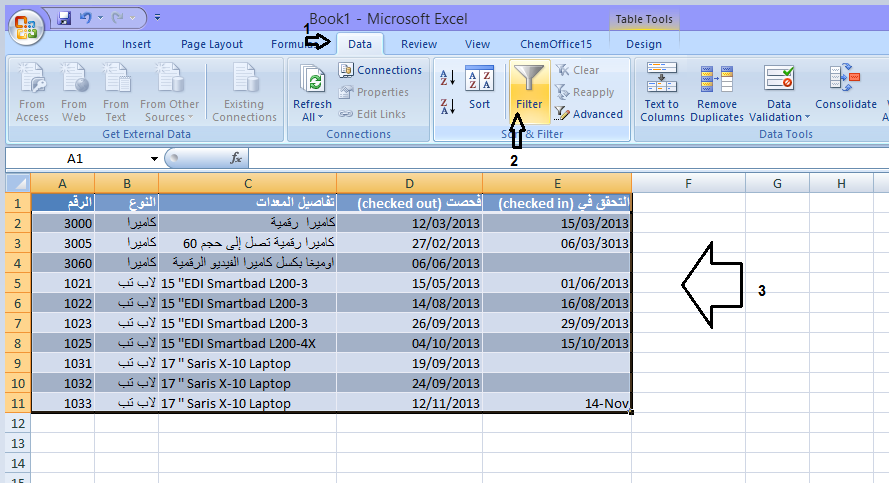Screen dimensions: 889x483
Task: Open Advanced filter options
Action: point(589,114)
